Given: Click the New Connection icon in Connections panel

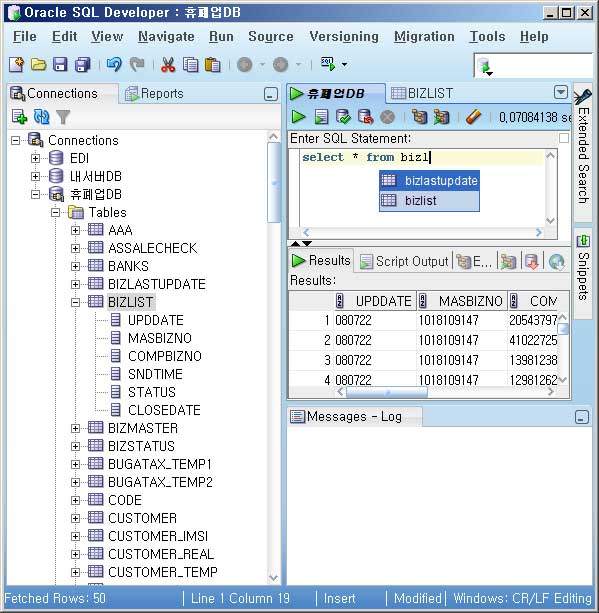Looking at the screenshot, I should 19,117.
